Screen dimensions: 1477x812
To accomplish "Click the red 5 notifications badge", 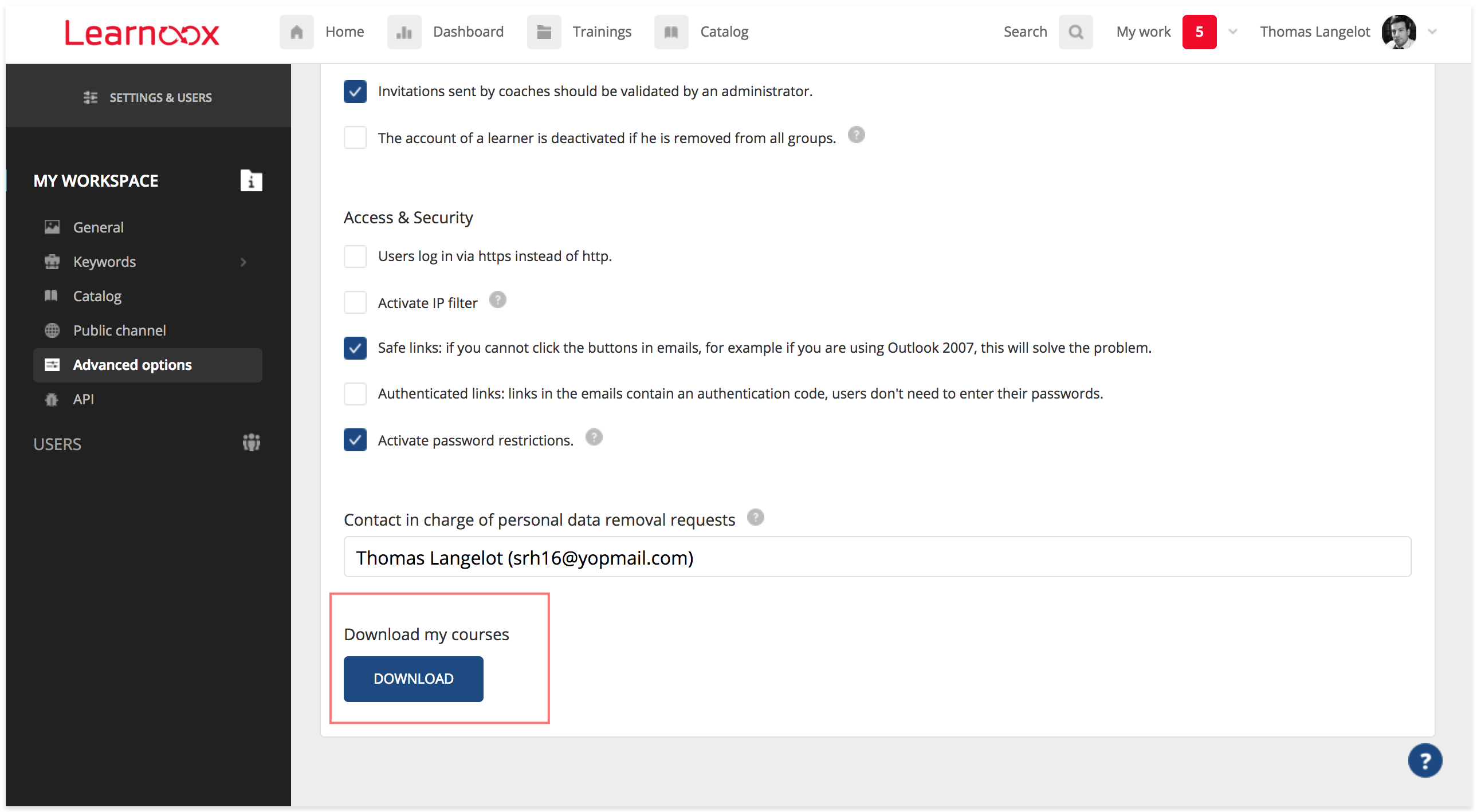I will tap(1199, 32).
